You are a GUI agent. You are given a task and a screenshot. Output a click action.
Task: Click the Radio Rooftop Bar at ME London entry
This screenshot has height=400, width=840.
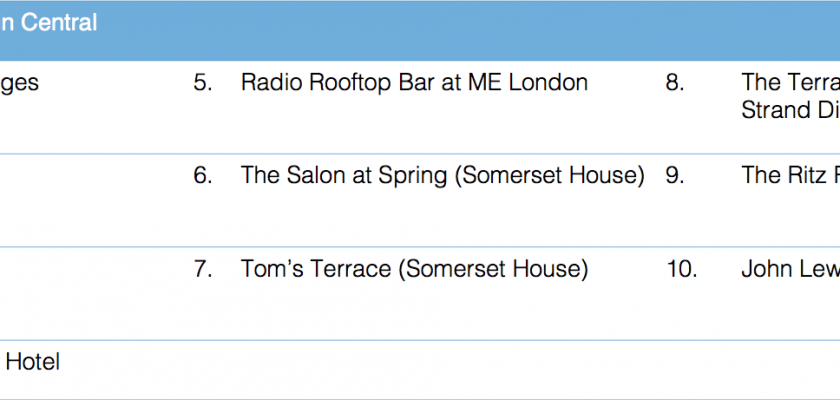point(414,83)
